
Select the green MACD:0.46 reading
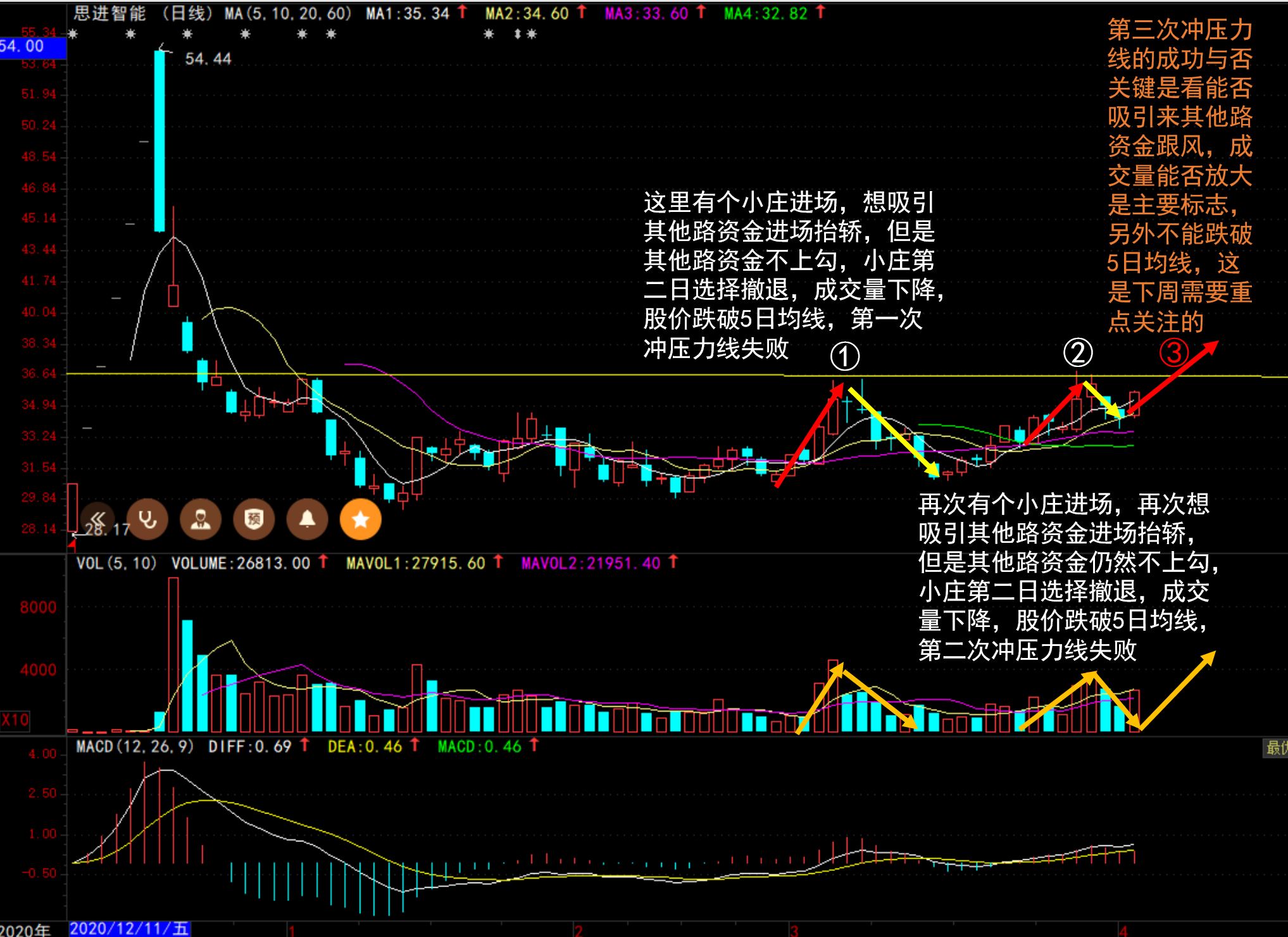coord(479,747)
